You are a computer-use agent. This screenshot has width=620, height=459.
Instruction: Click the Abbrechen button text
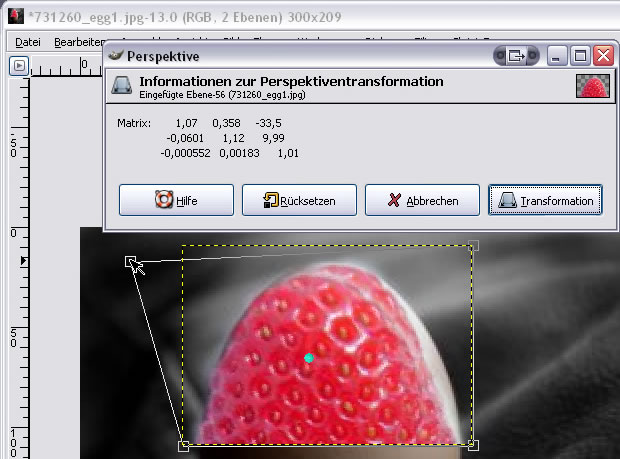[x=432, y=201]
